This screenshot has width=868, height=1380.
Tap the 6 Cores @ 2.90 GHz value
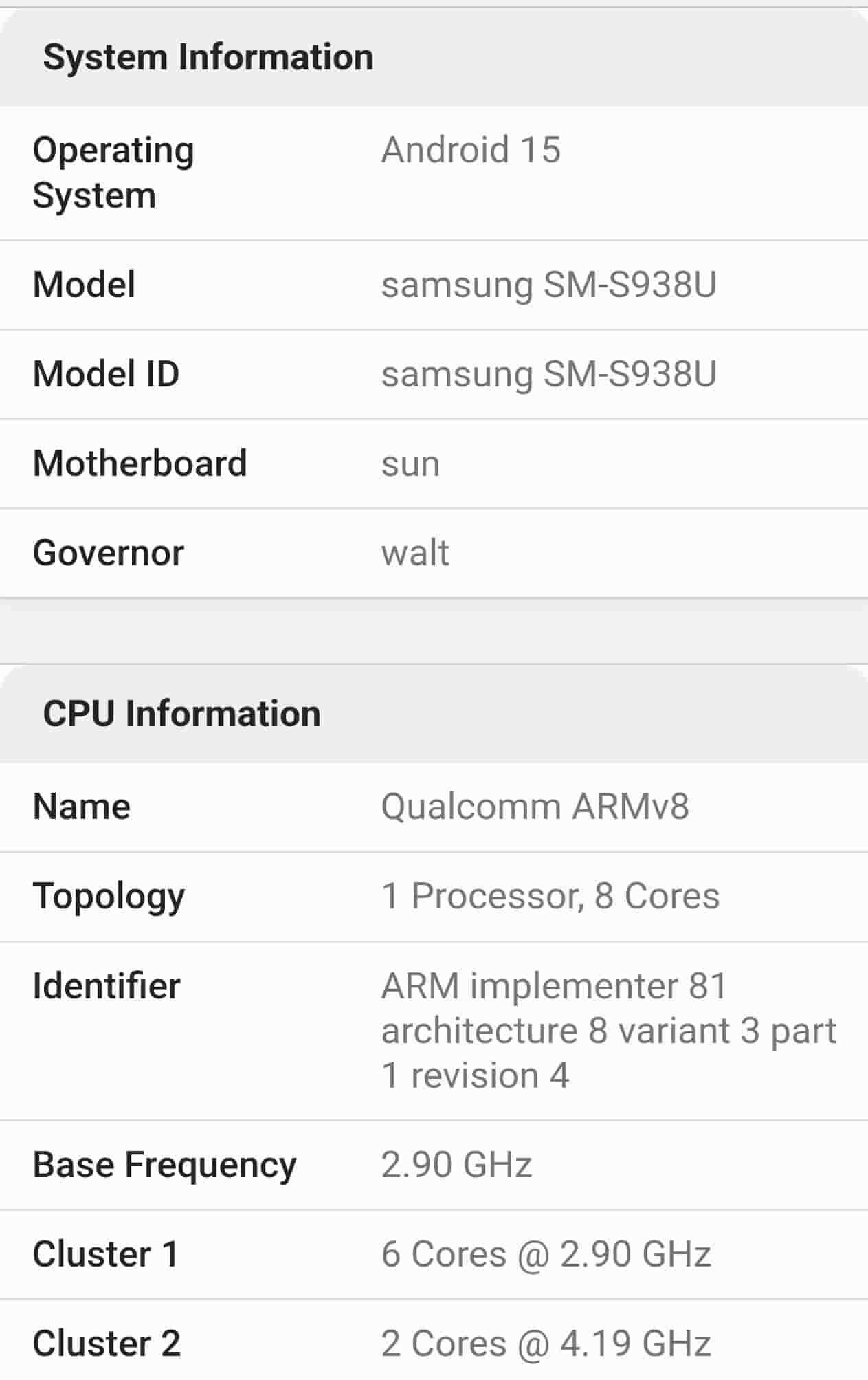546,1254
